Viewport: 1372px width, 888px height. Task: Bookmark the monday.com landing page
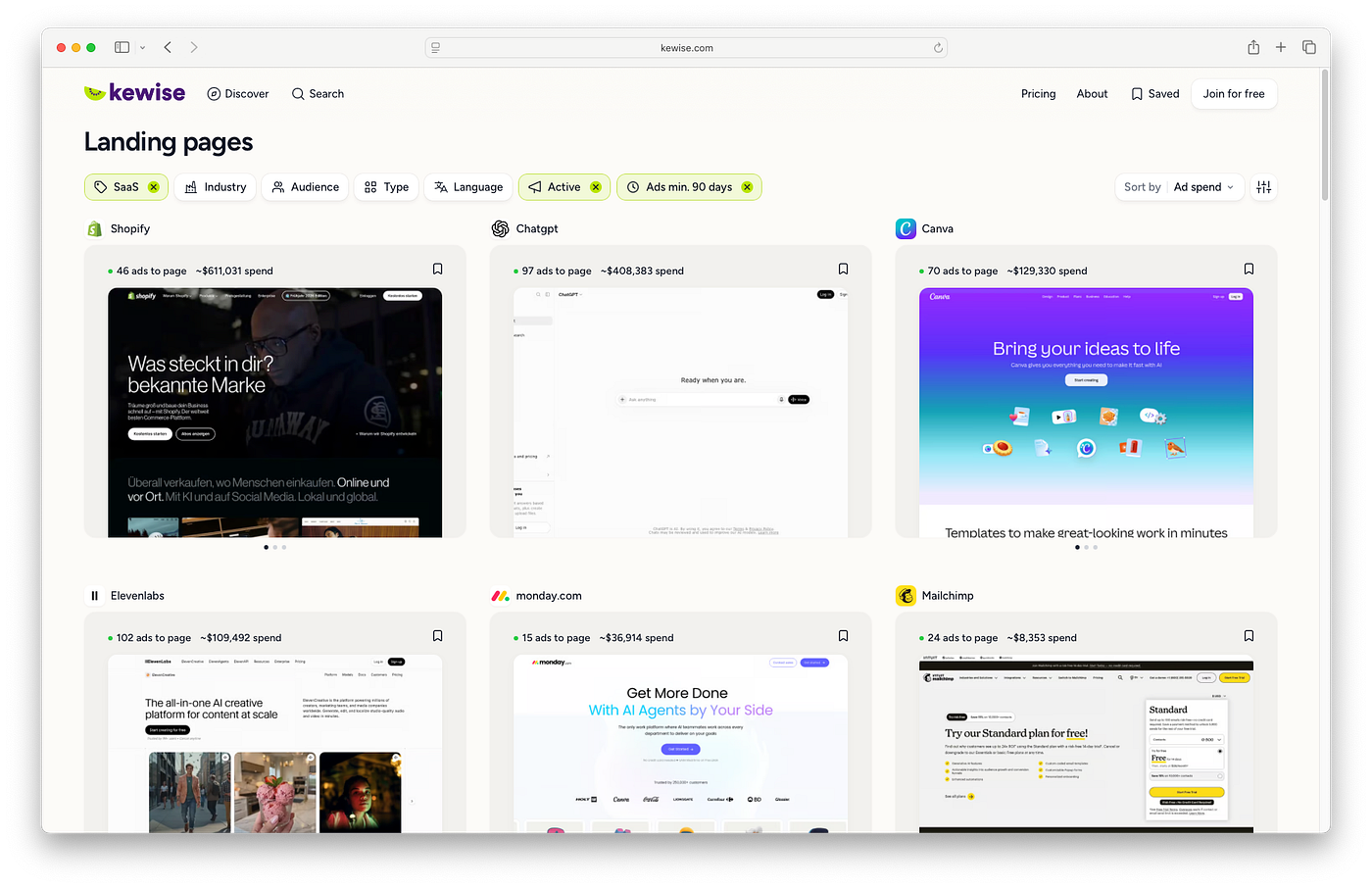(x=843, y=636)
